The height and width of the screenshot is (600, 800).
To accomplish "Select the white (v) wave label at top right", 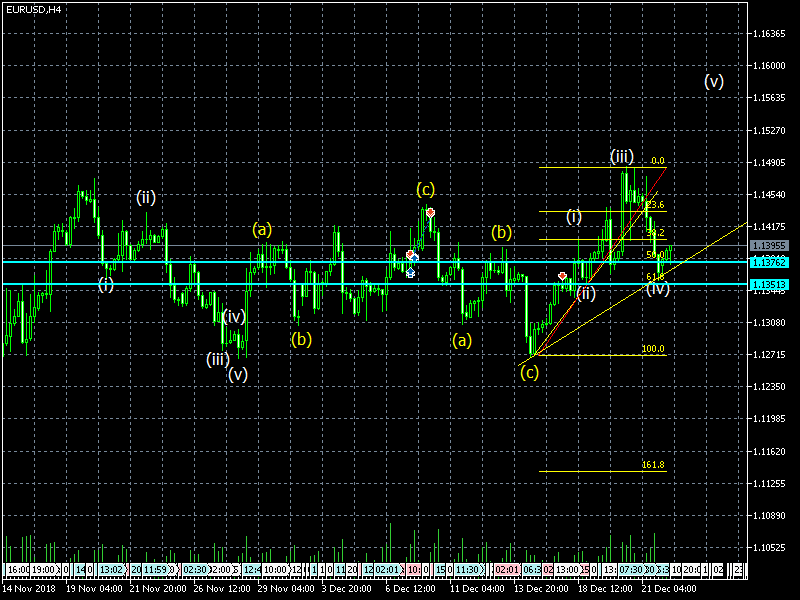I will point(713,82).
